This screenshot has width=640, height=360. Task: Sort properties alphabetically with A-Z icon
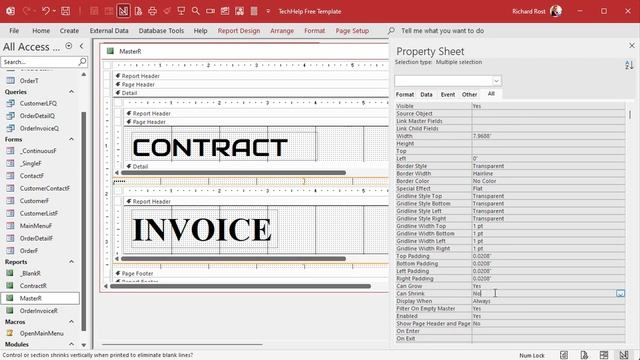click(x=629, y=64)
